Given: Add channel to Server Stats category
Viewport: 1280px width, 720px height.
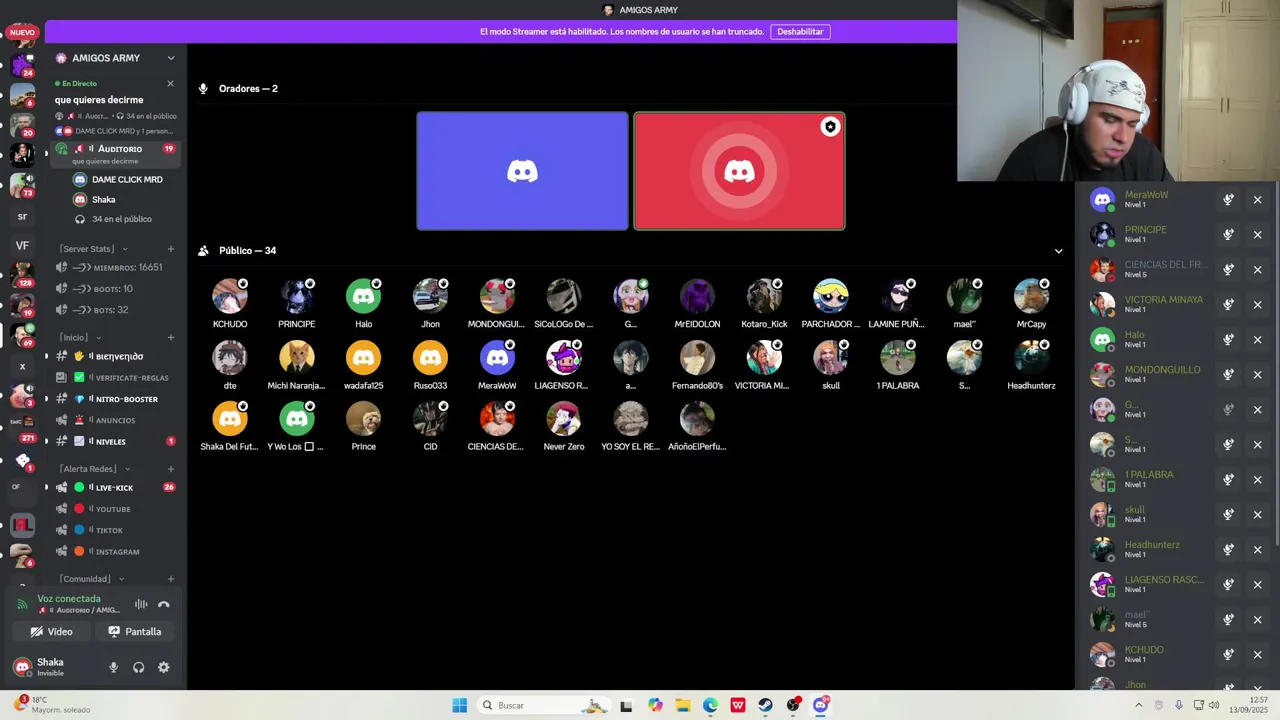Looking at the screenshot, I should 171,249.
